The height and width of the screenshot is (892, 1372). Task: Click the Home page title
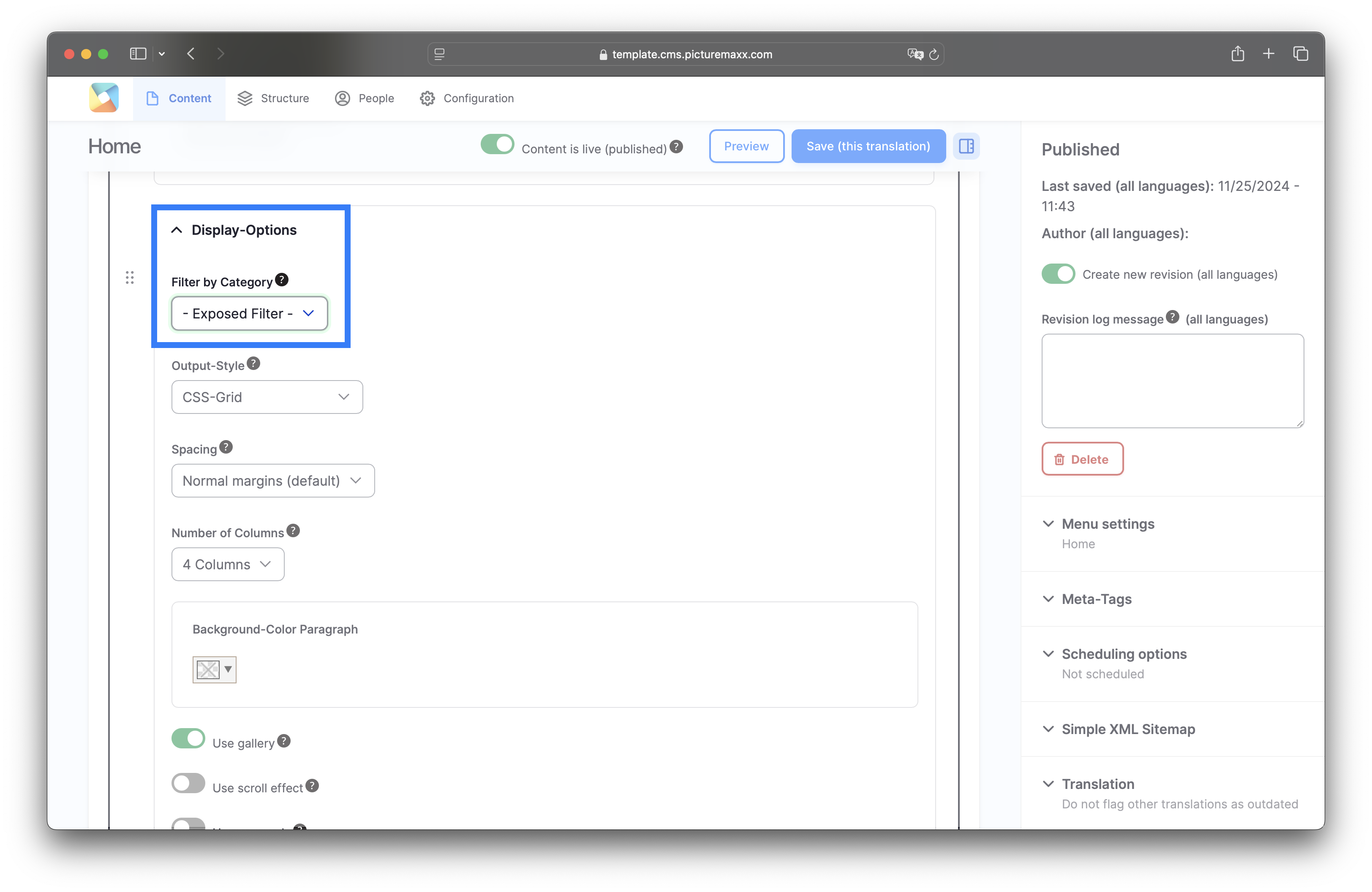click(114, 147)
